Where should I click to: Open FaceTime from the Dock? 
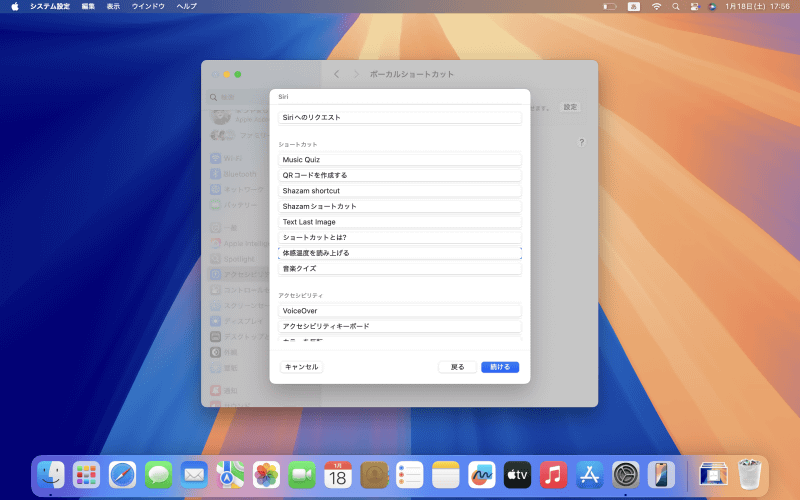(302, 475)
